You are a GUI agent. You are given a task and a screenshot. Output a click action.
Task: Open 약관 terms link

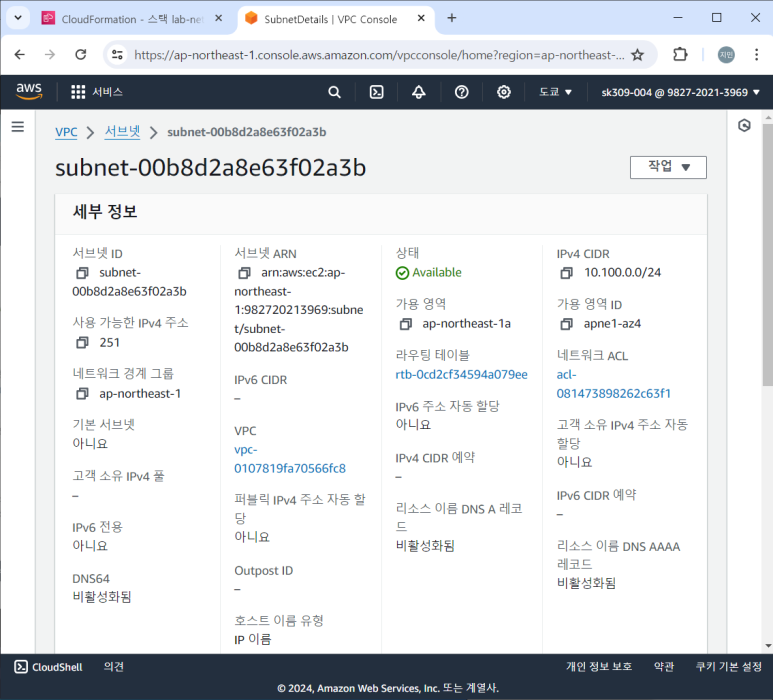point(664,667)
